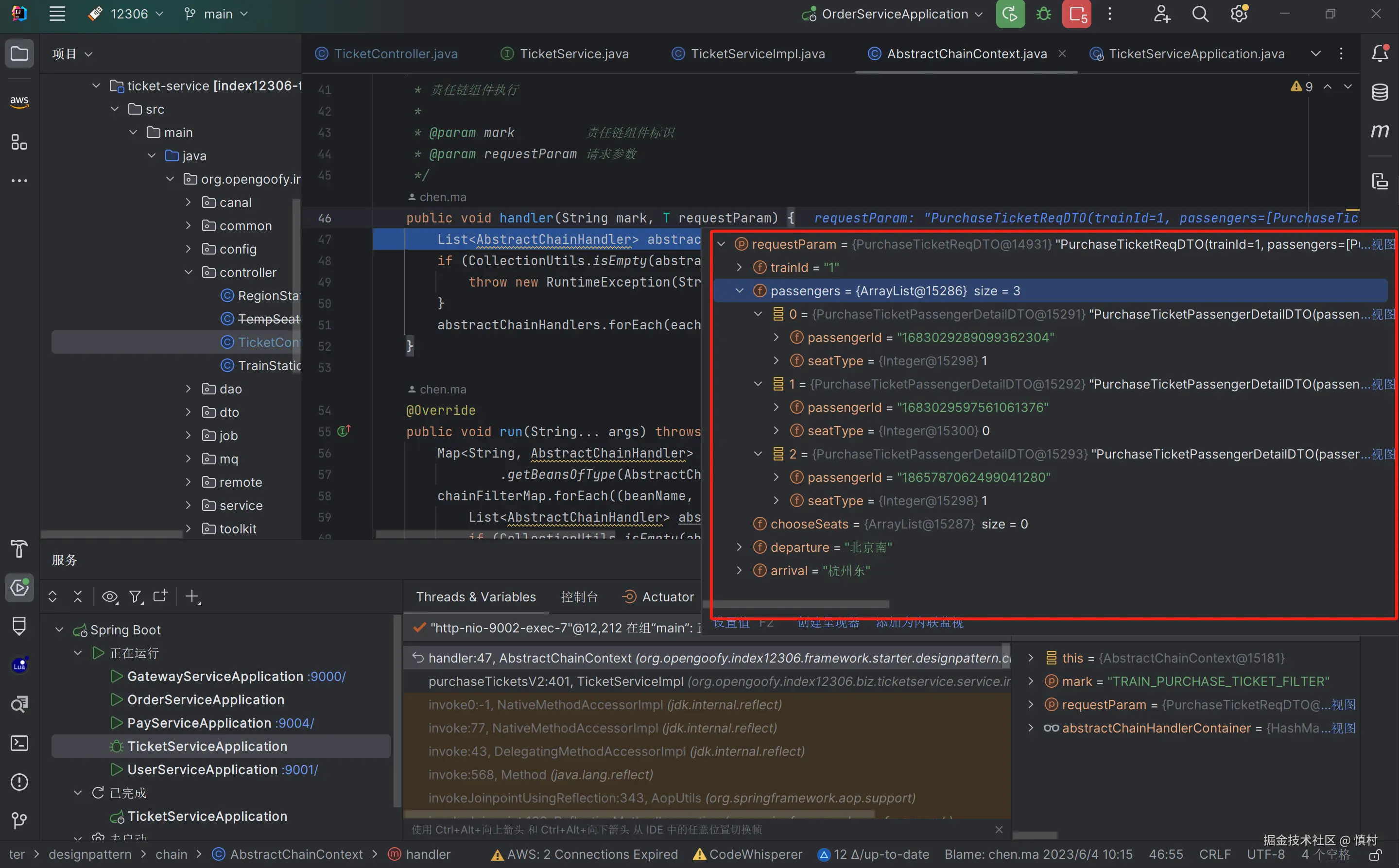This screenshot has width=1399, height=868.
Task: Open the Notifications bell icon
Action: 1380,53
